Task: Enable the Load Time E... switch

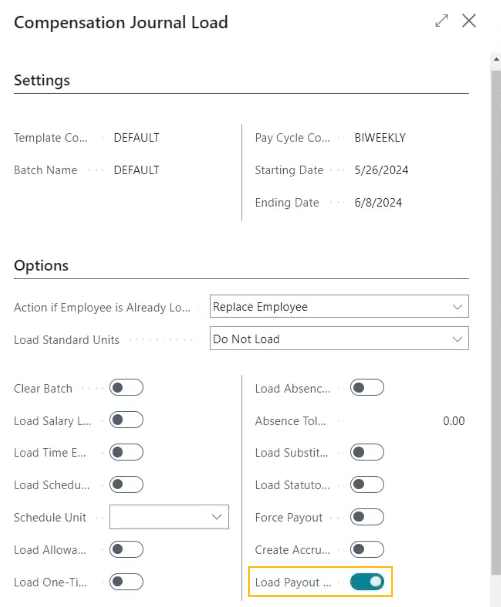Action: point(126,452)
